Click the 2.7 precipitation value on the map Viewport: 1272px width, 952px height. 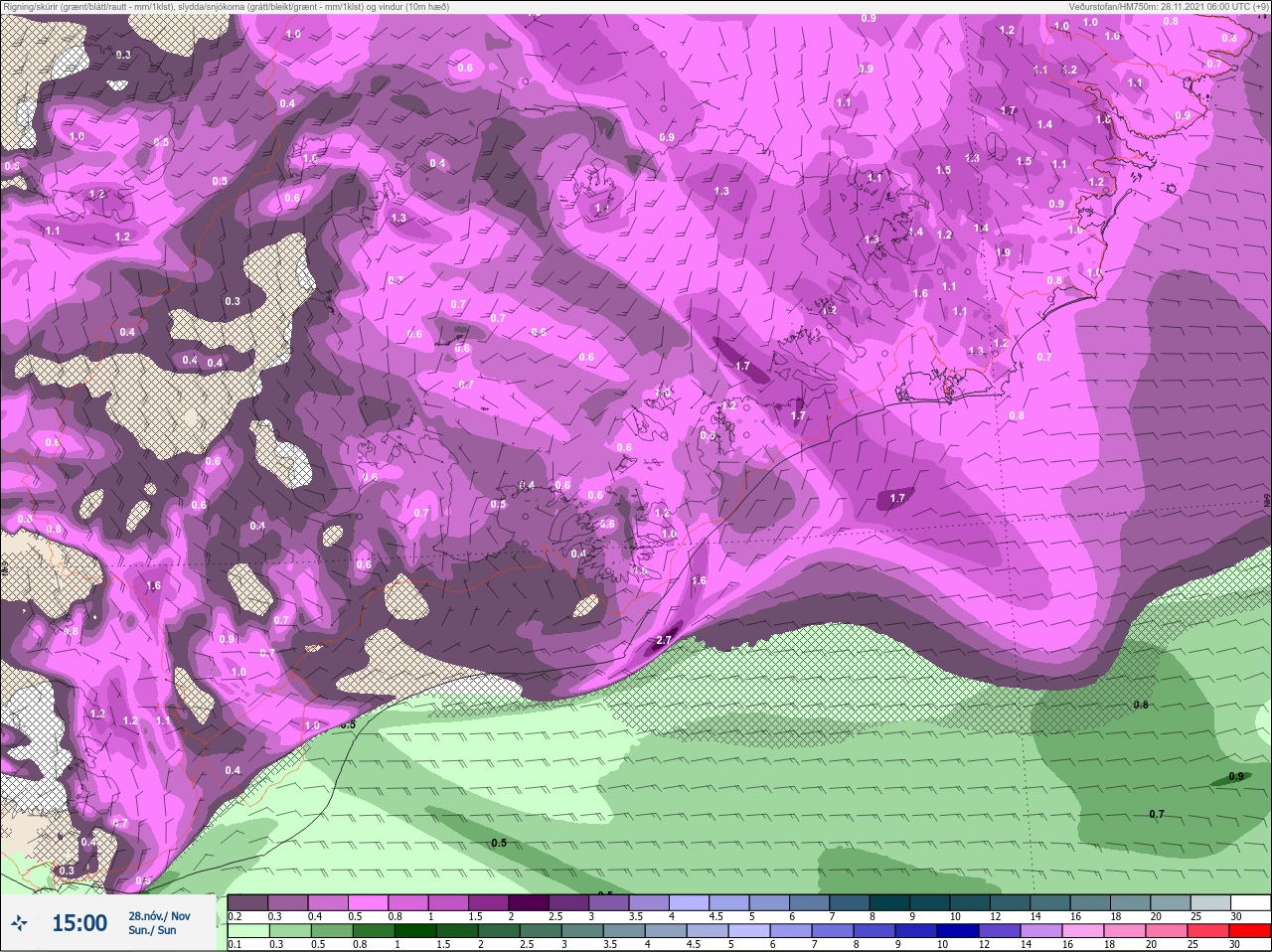665,640
